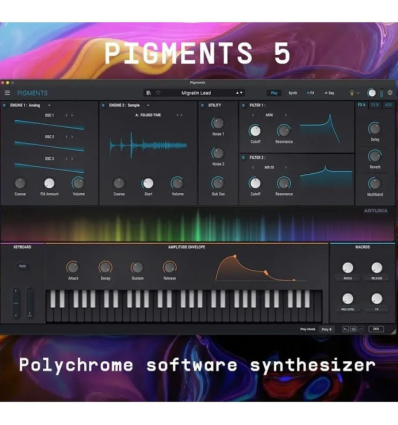This screenshot has width=398, height=425.
Task: Click the preset up/down arrows selector
Action: [240, 93]
